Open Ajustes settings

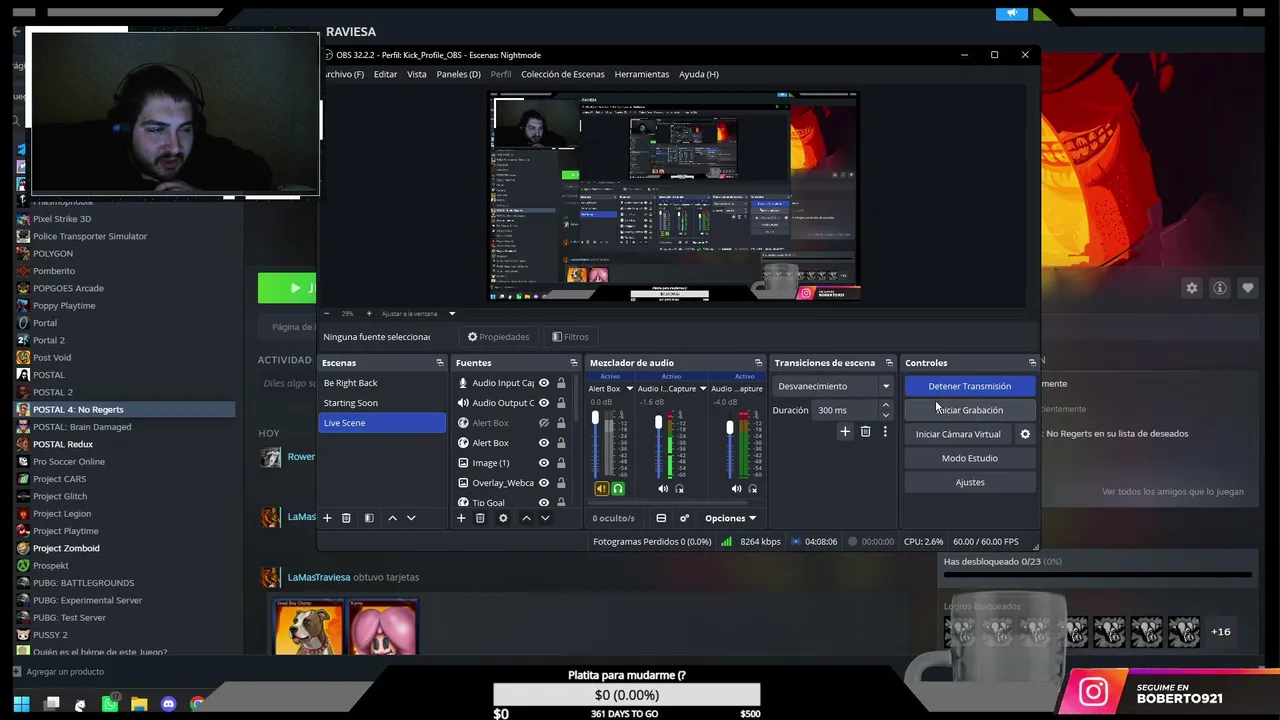click(970, 482)
